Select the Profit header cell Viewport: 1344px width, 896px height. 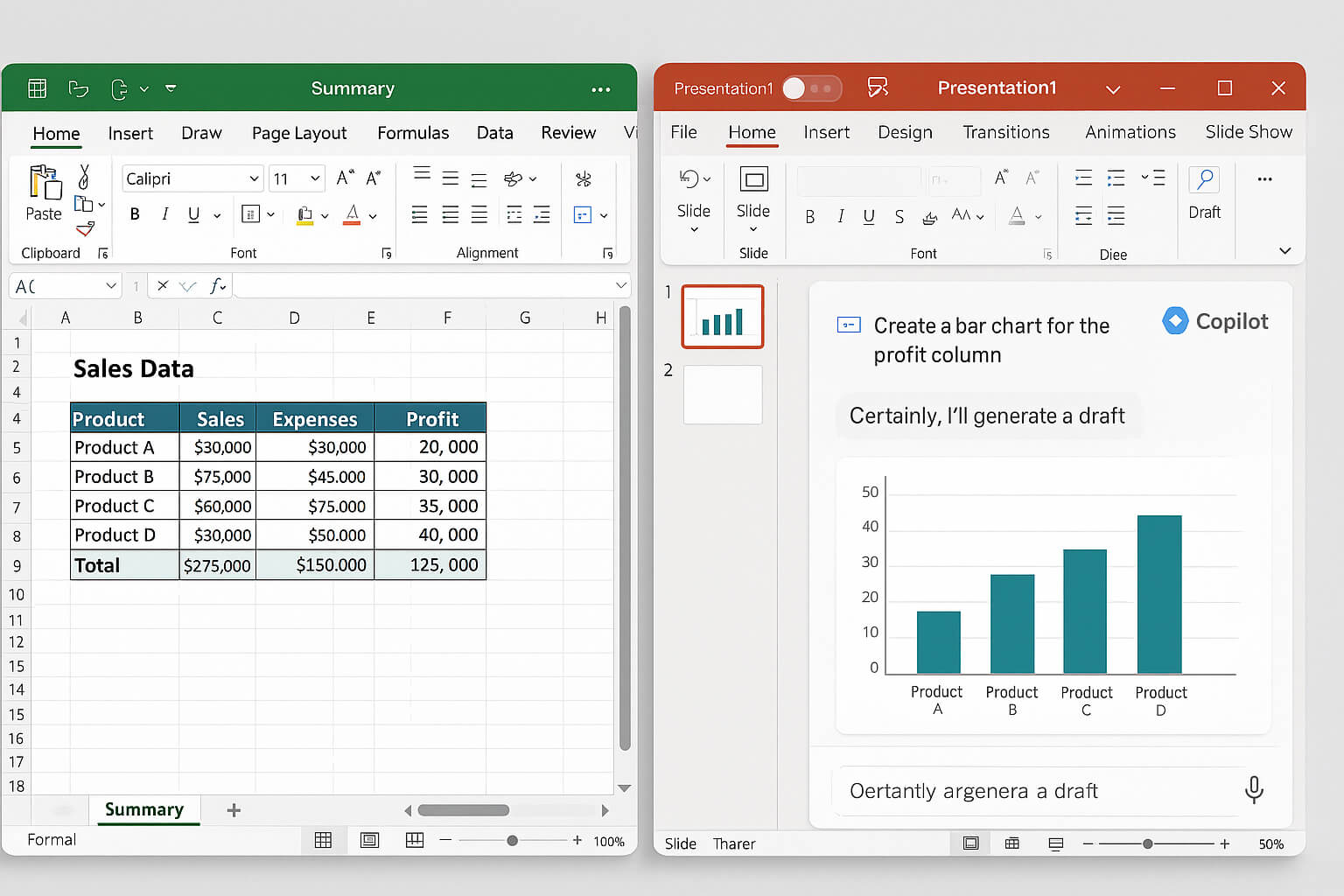430,418
